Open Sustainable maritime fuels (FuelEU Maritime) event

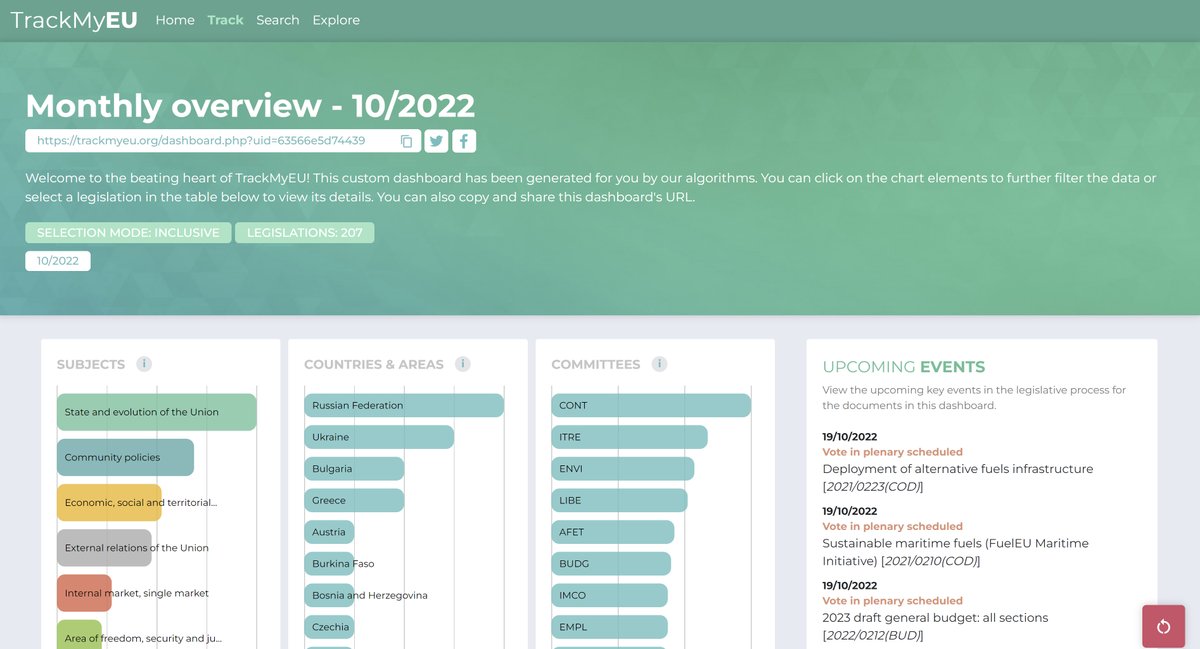(955, 552)
